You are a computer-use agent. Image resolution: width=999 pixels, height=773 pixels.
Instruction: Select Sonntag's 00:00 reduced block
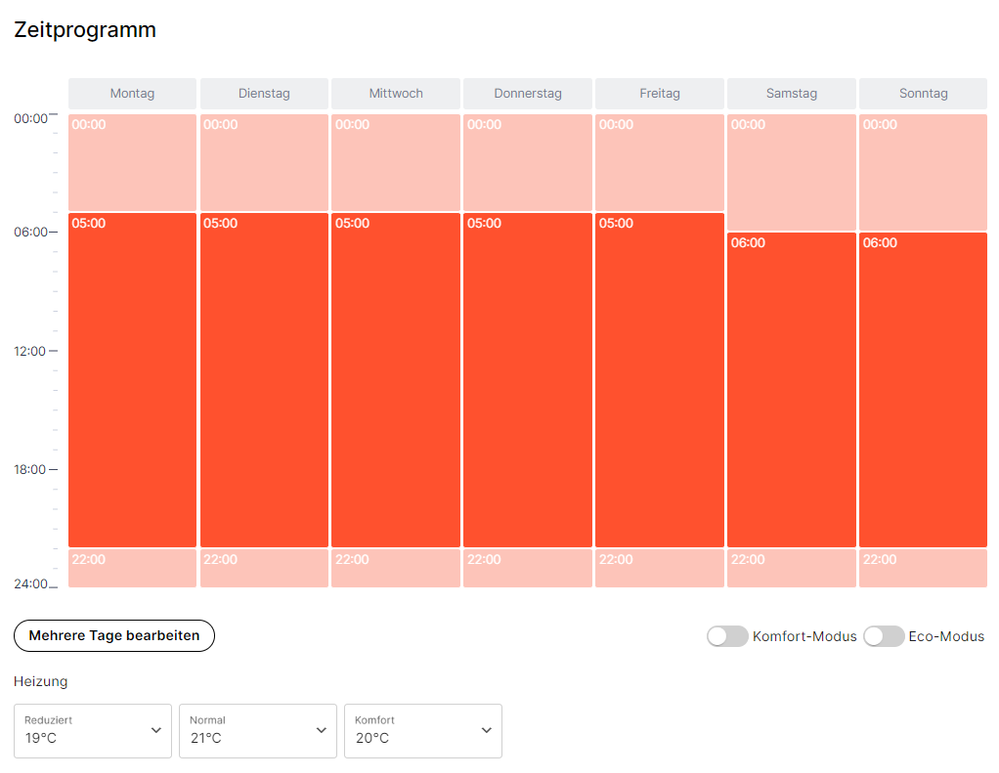(923, 172)
